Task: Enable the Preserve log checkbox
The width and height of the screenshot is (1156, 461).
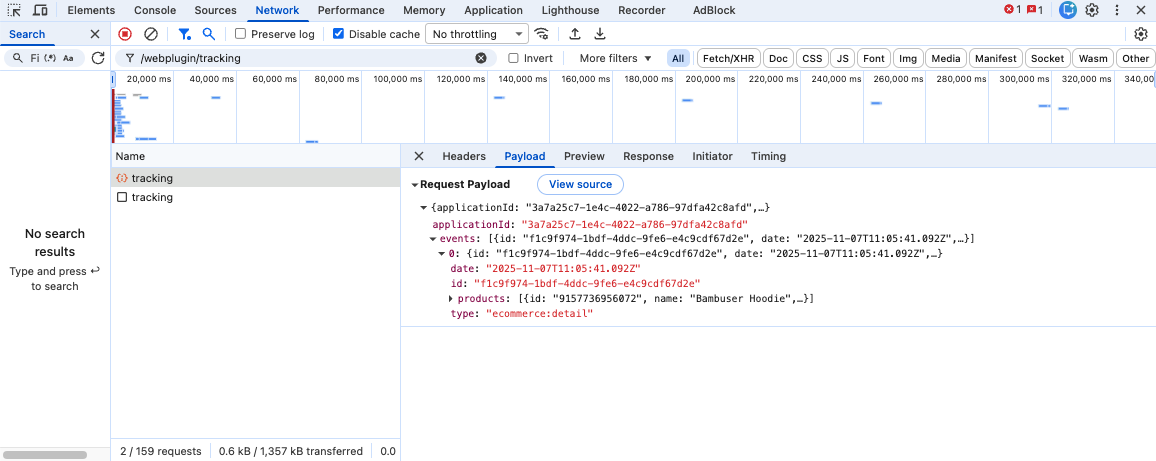Action: [241, 34]
